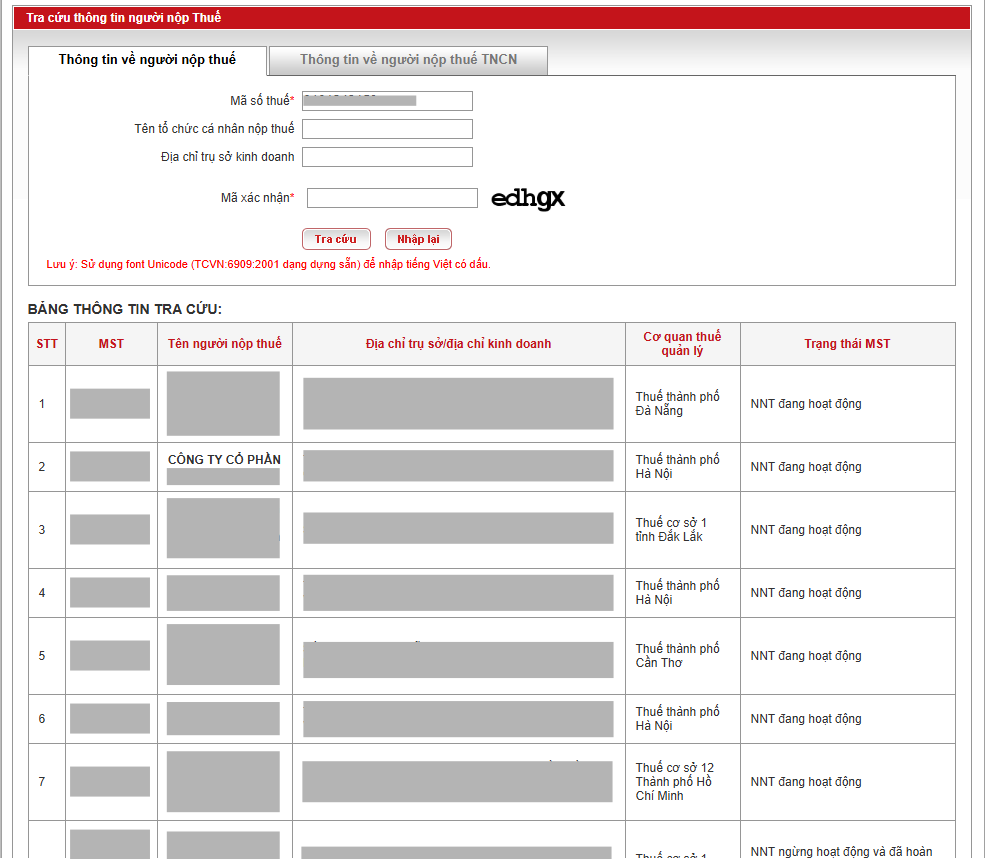Viewport: 985px width, 859px height.
Task: Click the "BẢNG THÔNG TIN TRA CỨU:" heading
Action: [x=125, y=309]
